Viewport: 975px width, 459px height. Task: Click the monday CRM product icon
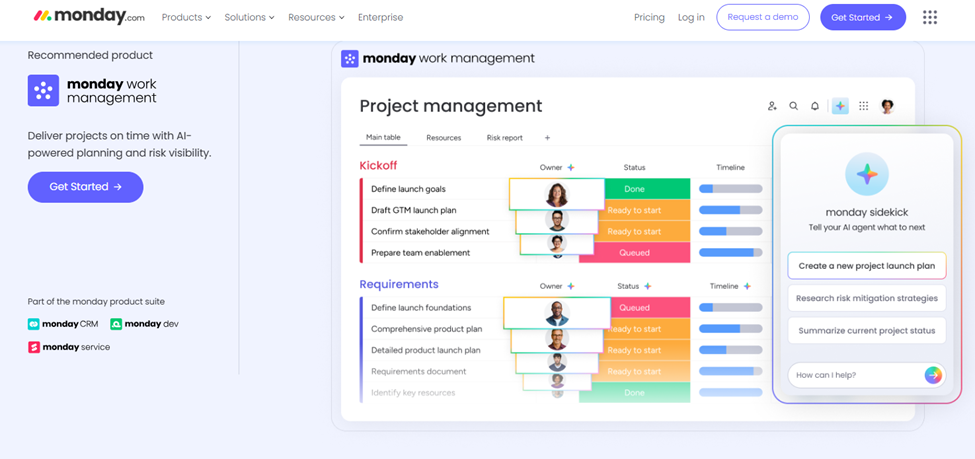point(34,324)
